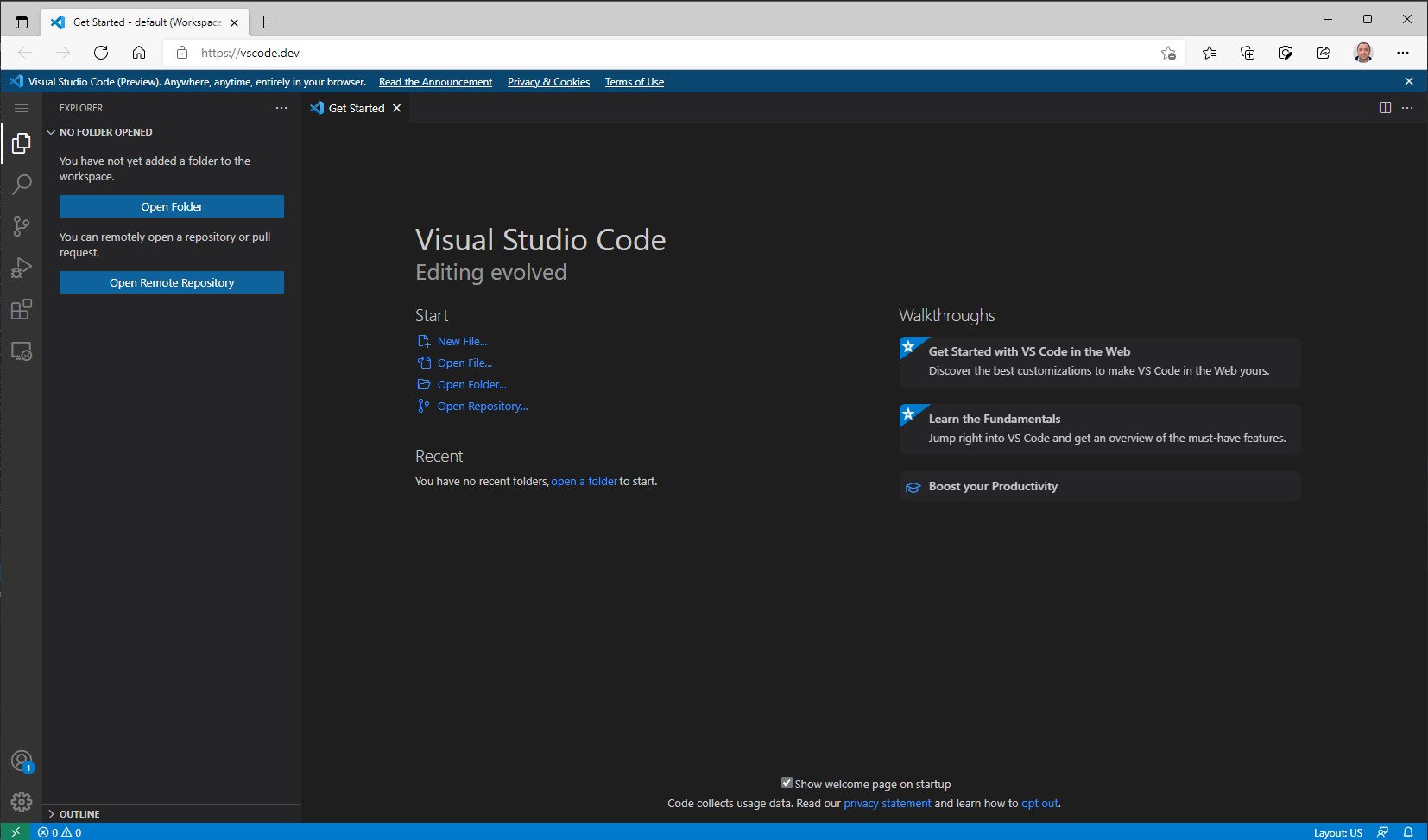1428x840 pixels.
Task: Open Explorer views and more actions menu
Action: coord(281,108)
